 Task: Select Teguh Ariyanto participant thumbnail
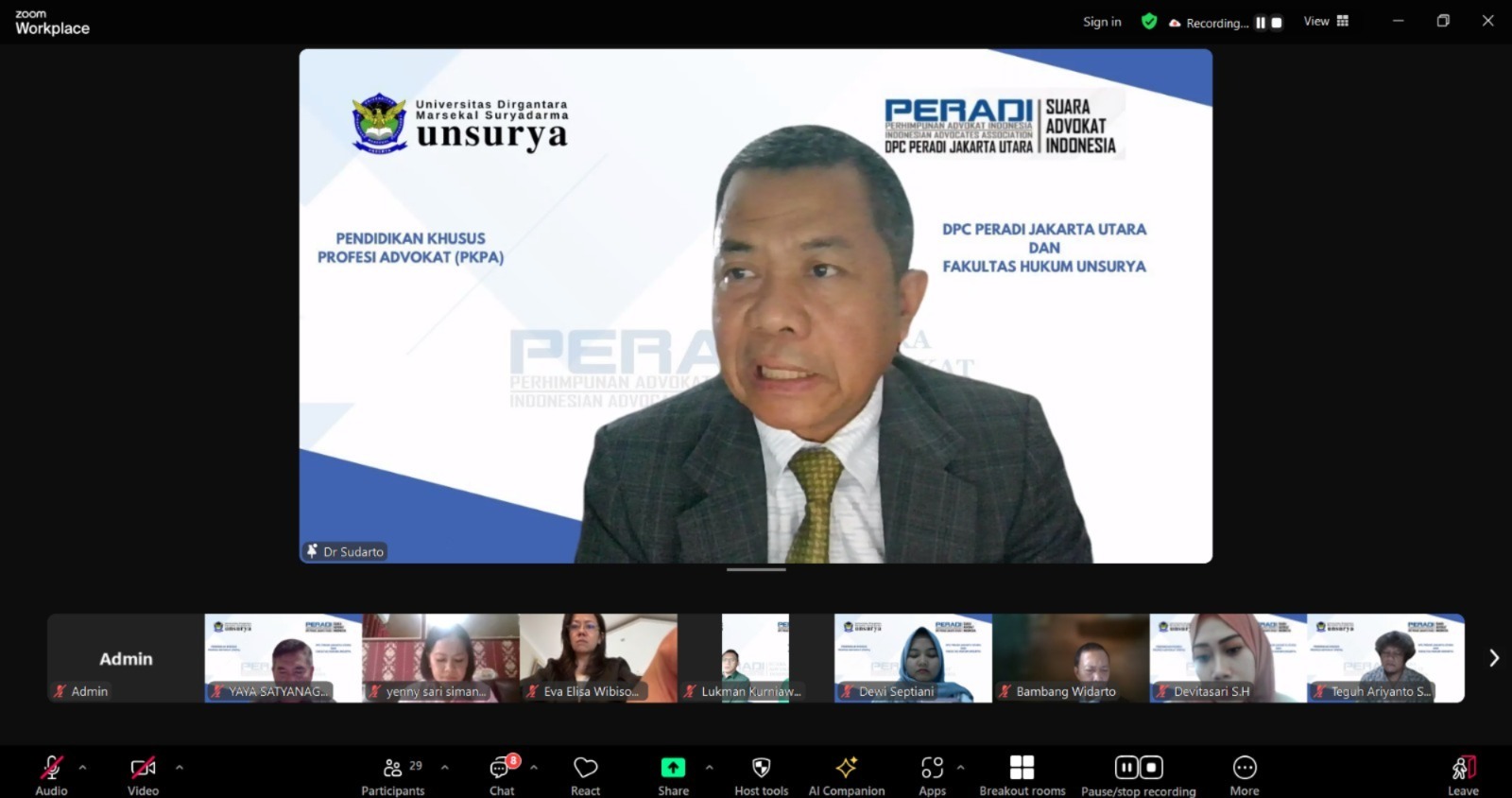tap(1385, 658)
